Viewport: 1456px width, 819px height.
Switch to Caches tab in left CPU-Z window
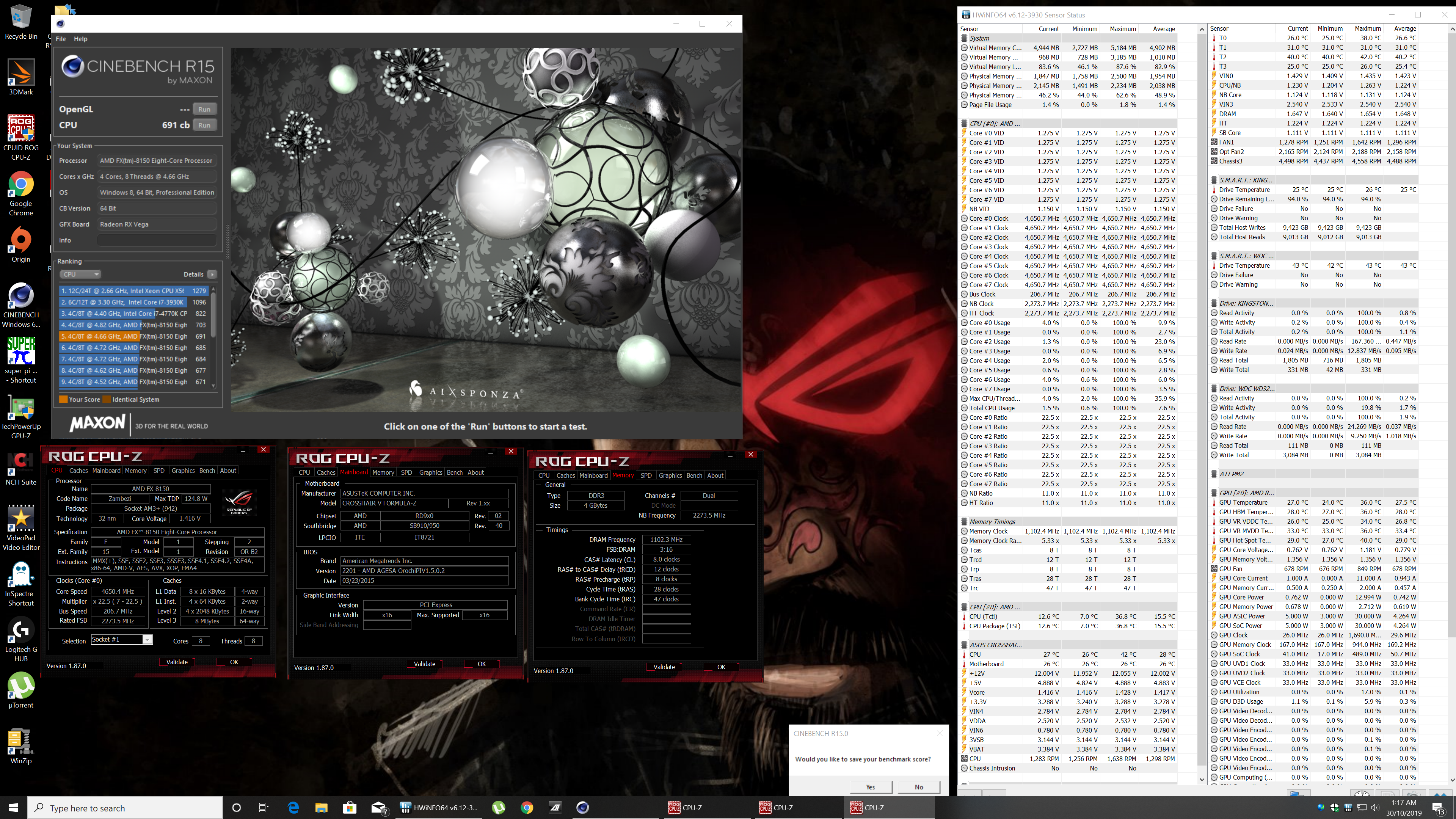pyautogui.click(x=78, y=470)
